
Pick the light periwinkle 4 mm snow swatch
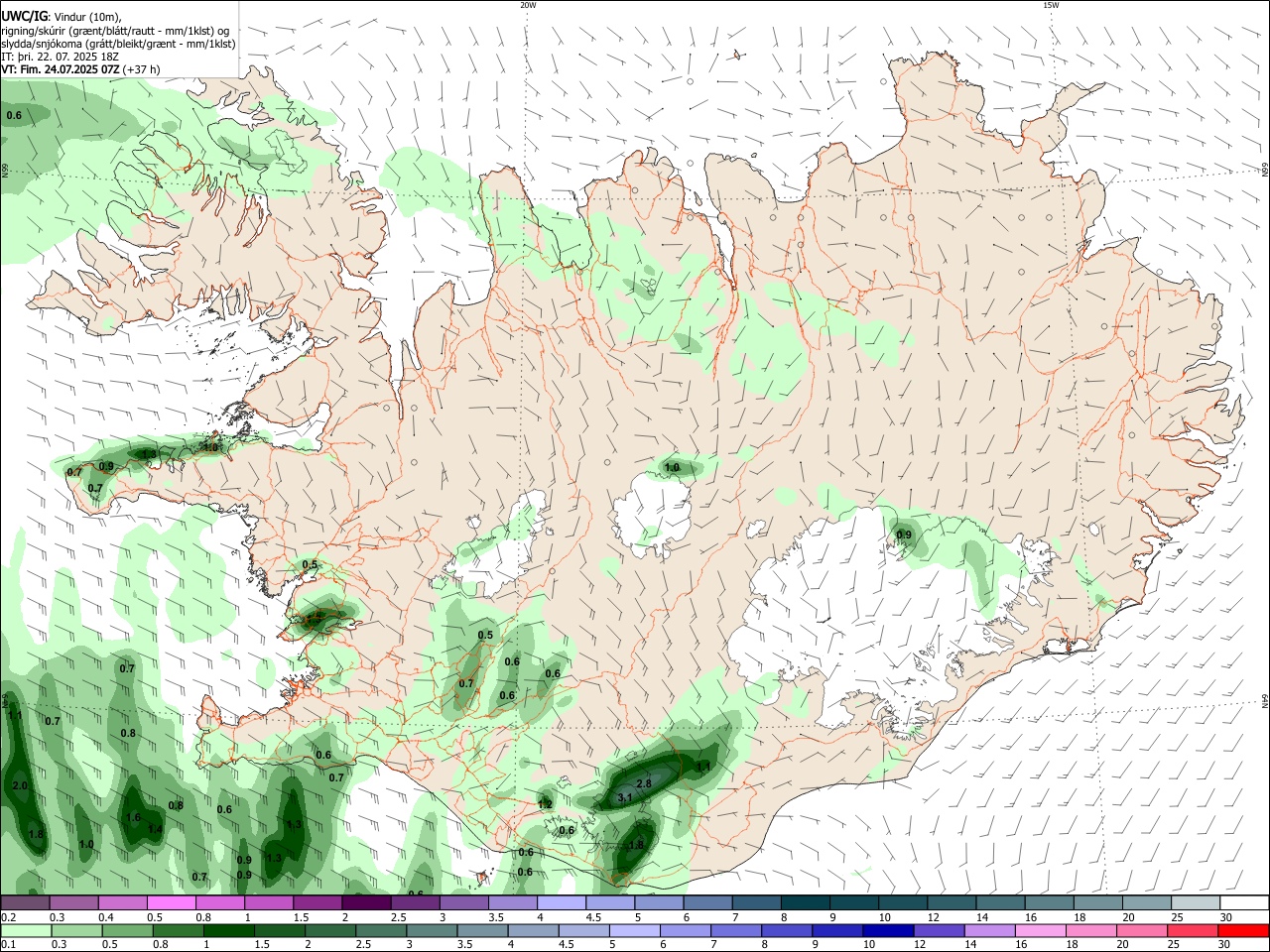pos(561,903)
